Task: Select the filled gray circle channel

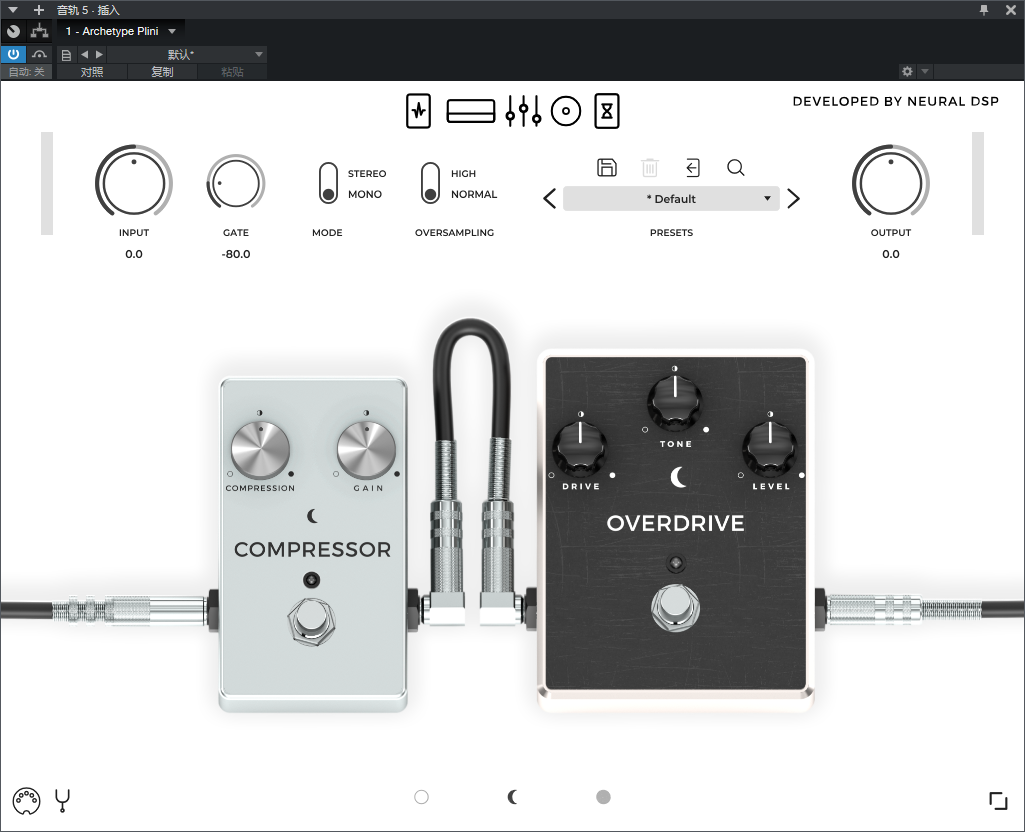Action: pyautogui.click(x=603, y=797)
